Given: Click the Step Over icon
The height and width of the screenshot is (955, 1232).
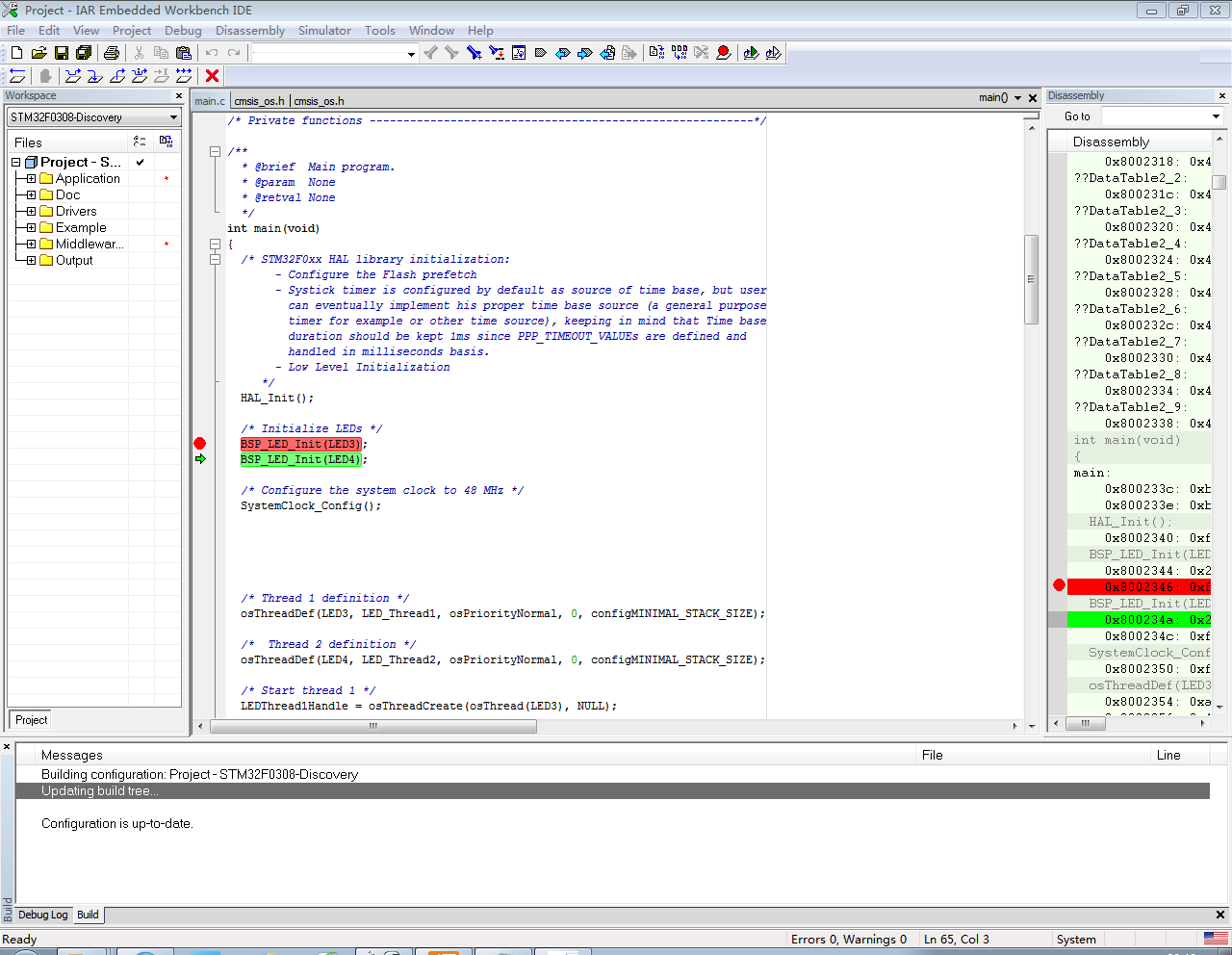Looking at the screenshot, I should click(73, 76).
